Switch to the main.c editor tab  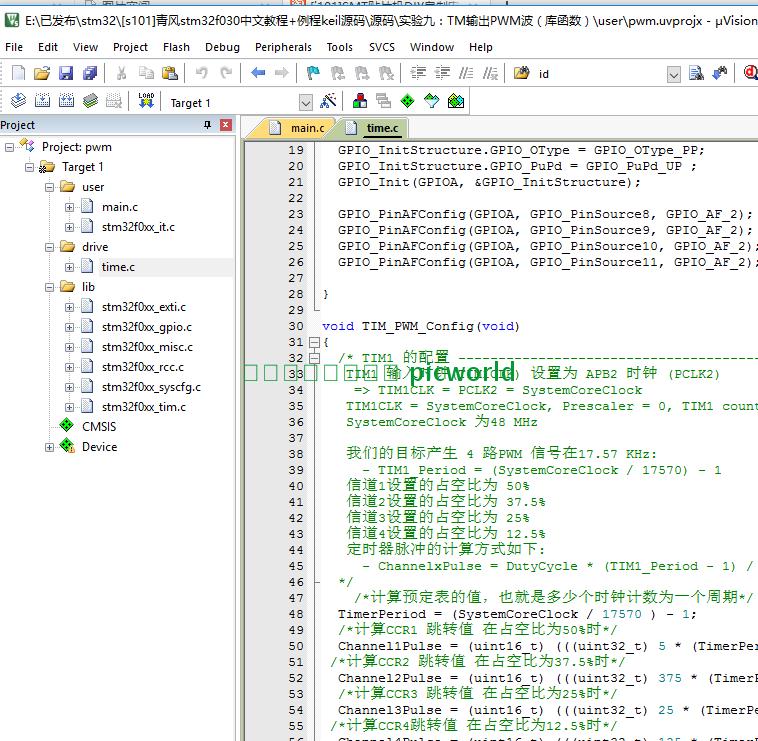point(306,128)
